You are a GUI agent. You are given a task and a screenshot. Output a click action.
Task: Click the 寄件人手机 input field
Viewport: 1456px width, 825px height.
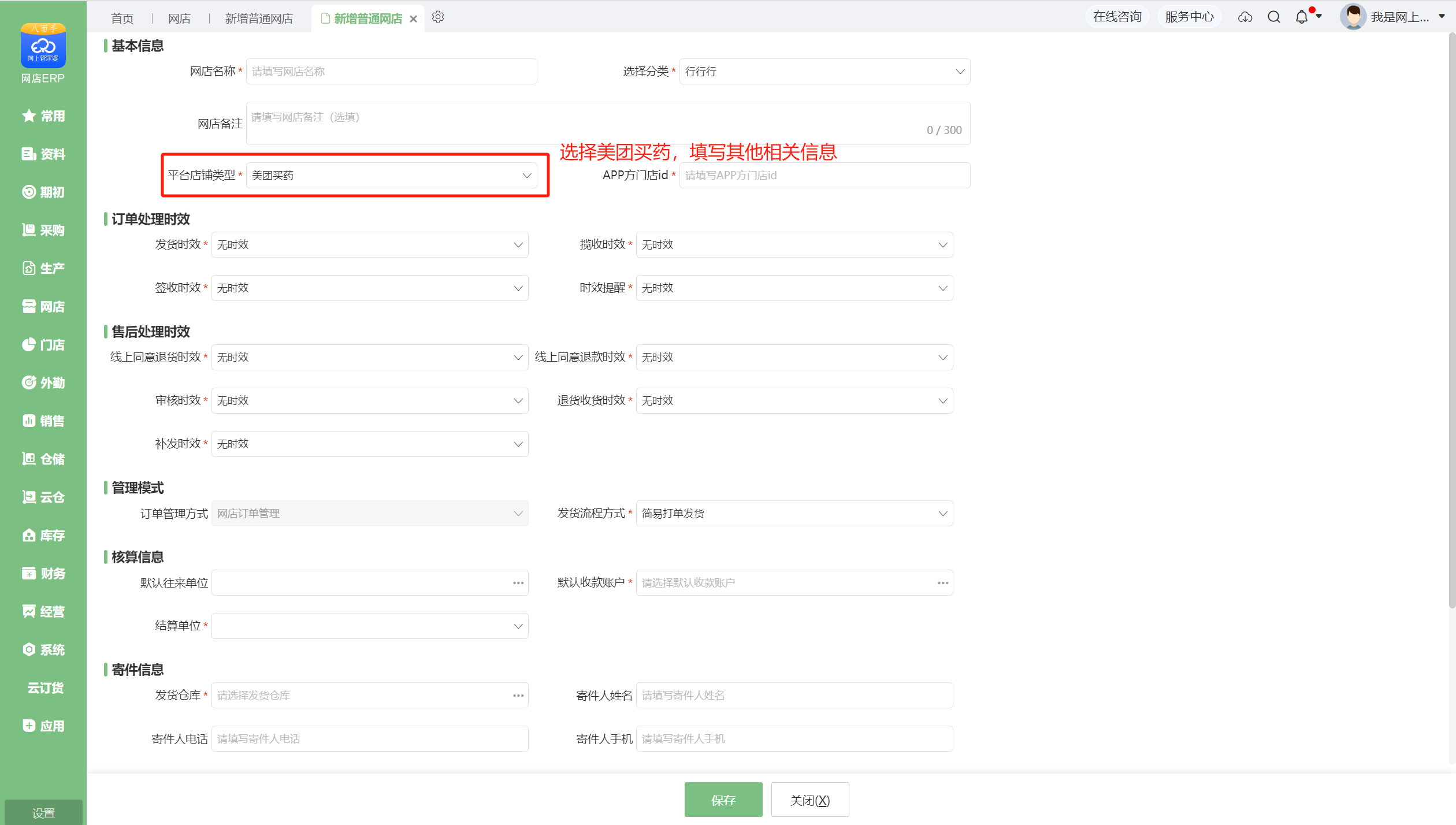pos(794,739)
